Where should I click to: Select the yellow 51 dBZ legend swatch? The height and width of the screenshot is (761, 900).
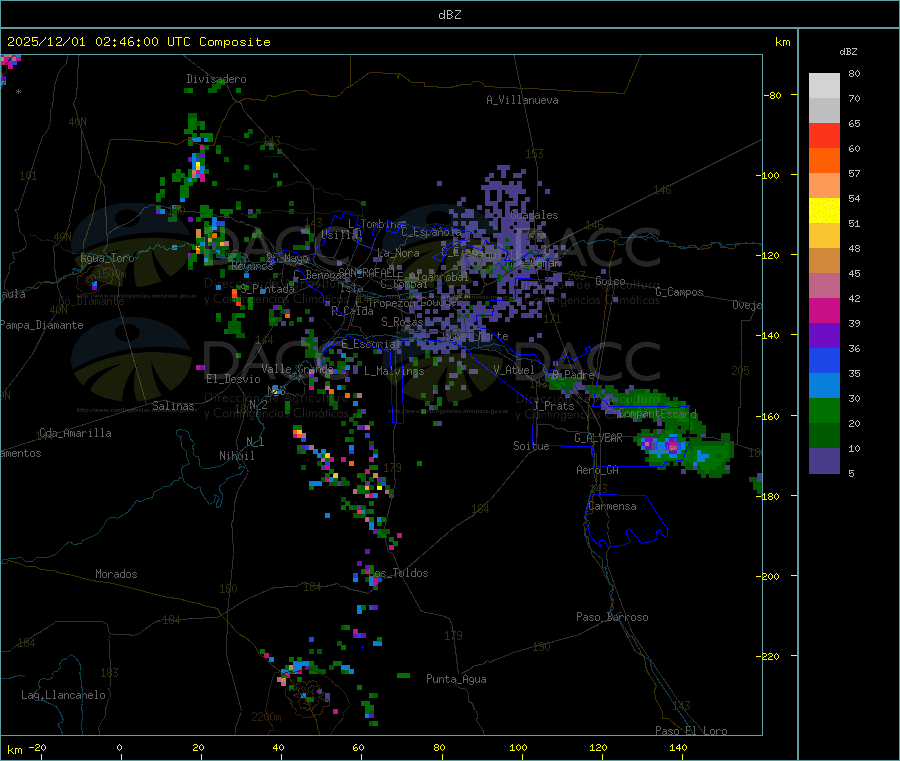click(x=824, y=211)
